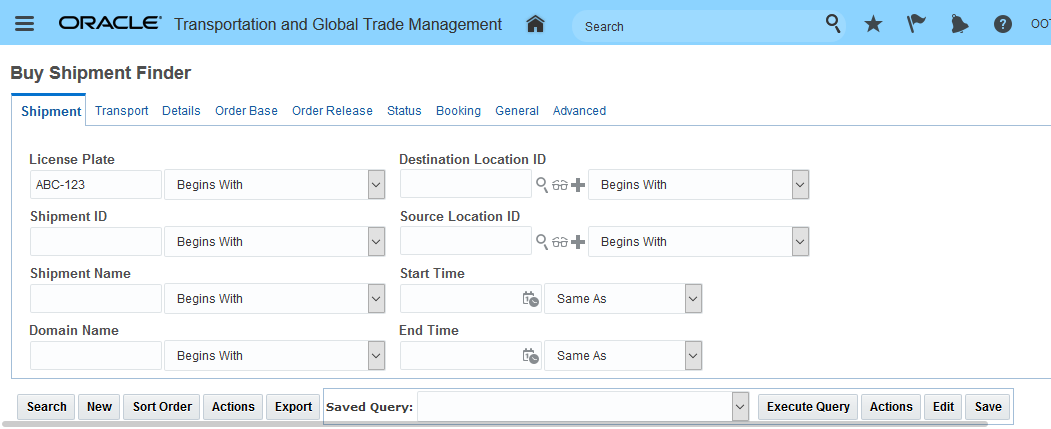Screen dimensions: 1051x429
Task: Open the notifications bell icon
Action: click(959, 24)
